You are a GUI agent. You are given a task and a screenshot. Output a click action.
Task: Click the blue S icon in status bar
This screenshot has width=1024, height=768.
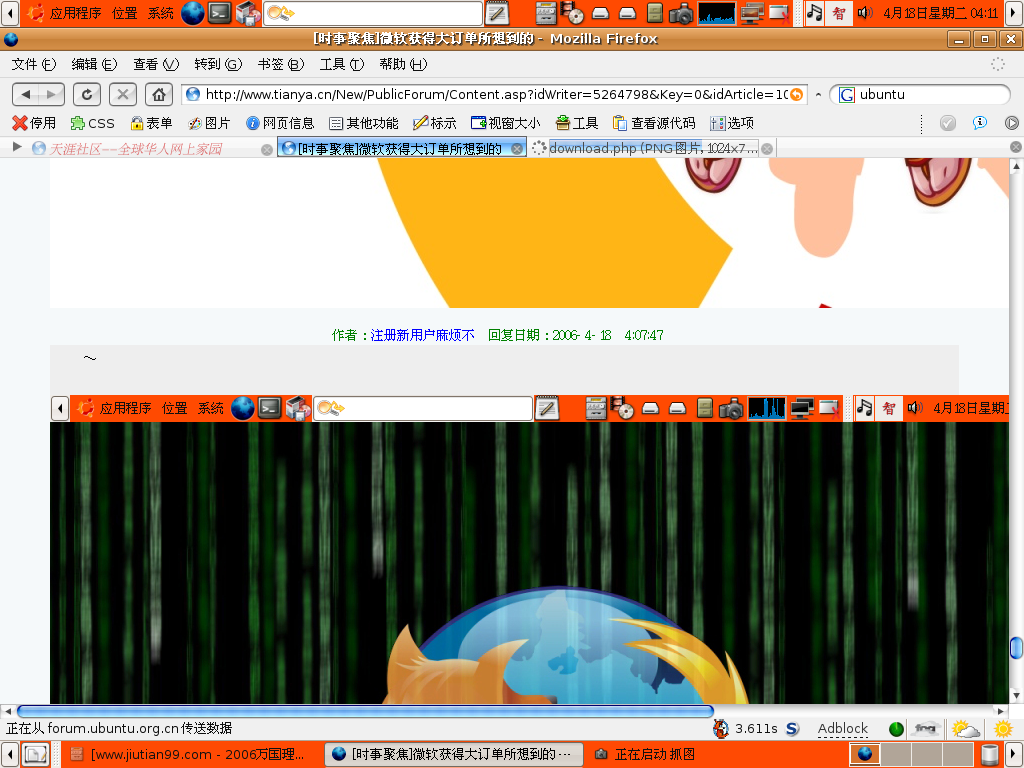tap(792, 729)
